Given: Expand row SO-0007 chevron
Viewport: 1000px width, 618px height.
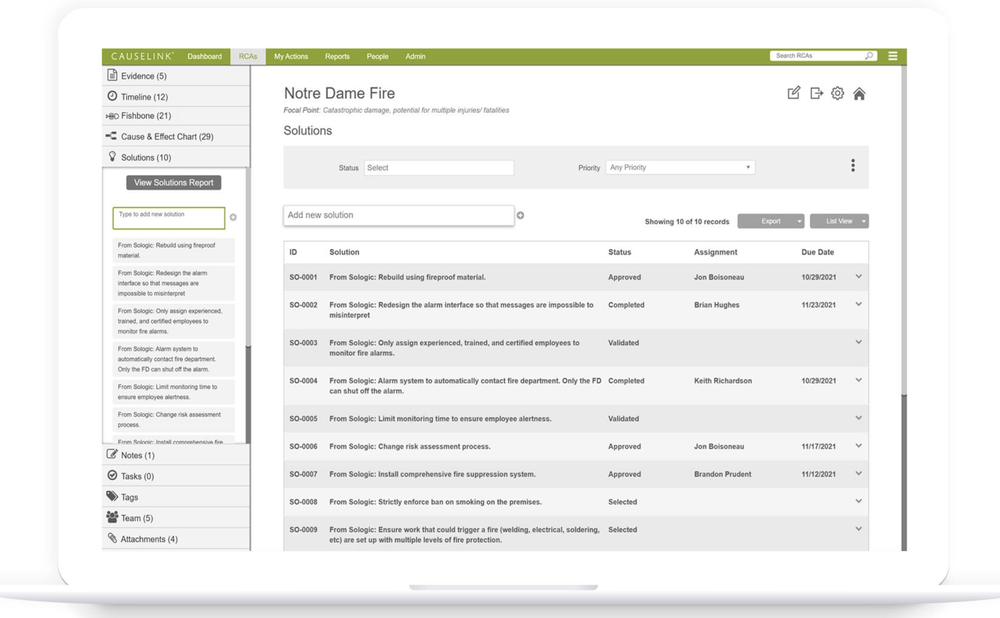Looking at the screenshot, I should (x=858, y=474).
